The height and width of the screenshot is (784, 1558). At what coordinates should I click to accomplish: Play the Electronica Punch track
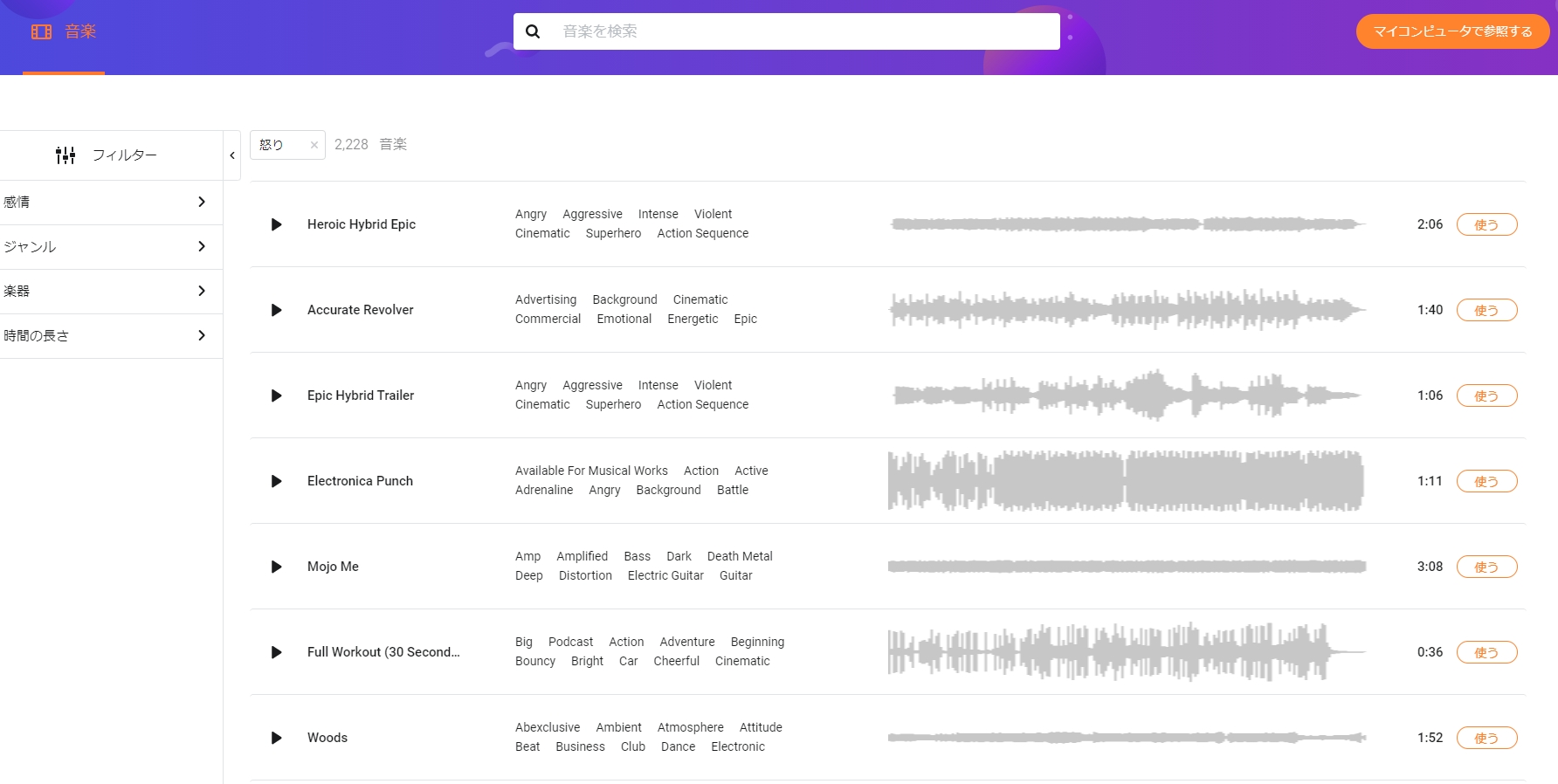(277, 481)
